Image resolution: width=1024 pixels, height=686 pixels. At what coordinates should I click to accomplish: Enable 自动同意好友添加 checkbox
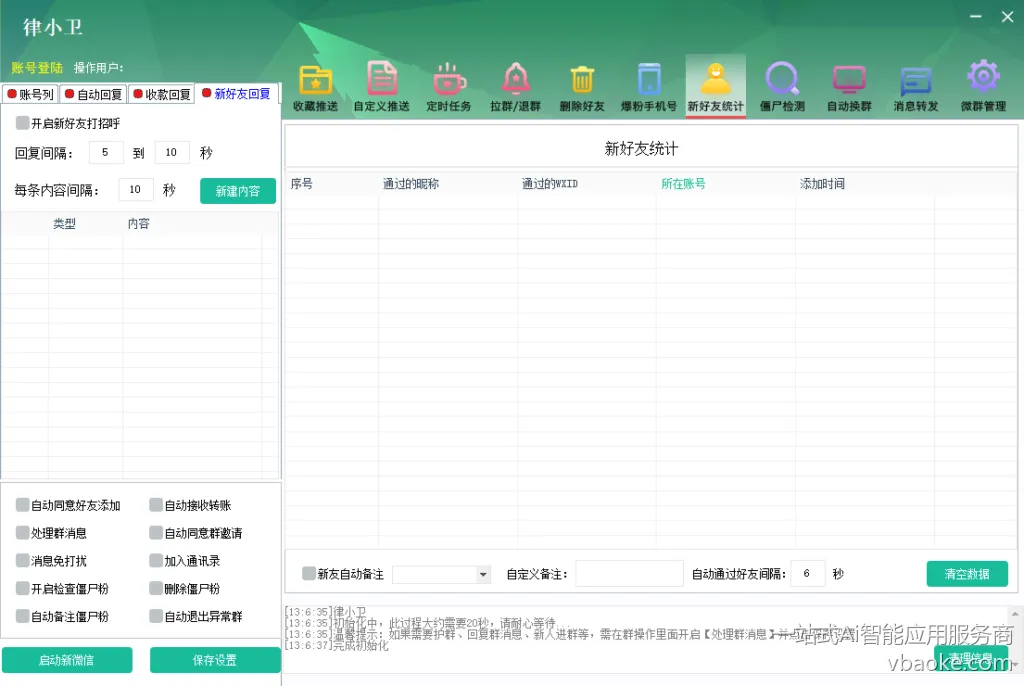click(x=23, y=505)
